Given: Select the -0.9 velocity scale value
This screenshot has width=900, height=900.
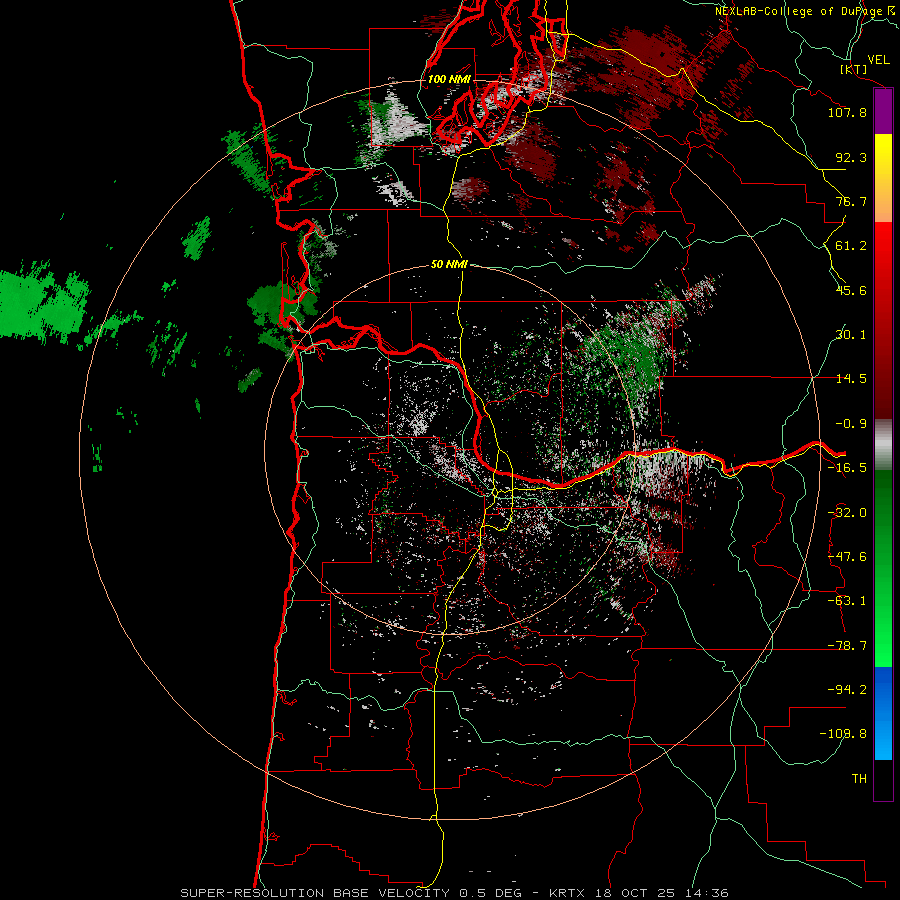Looking at the screenshot, I should tap(851, 424).
